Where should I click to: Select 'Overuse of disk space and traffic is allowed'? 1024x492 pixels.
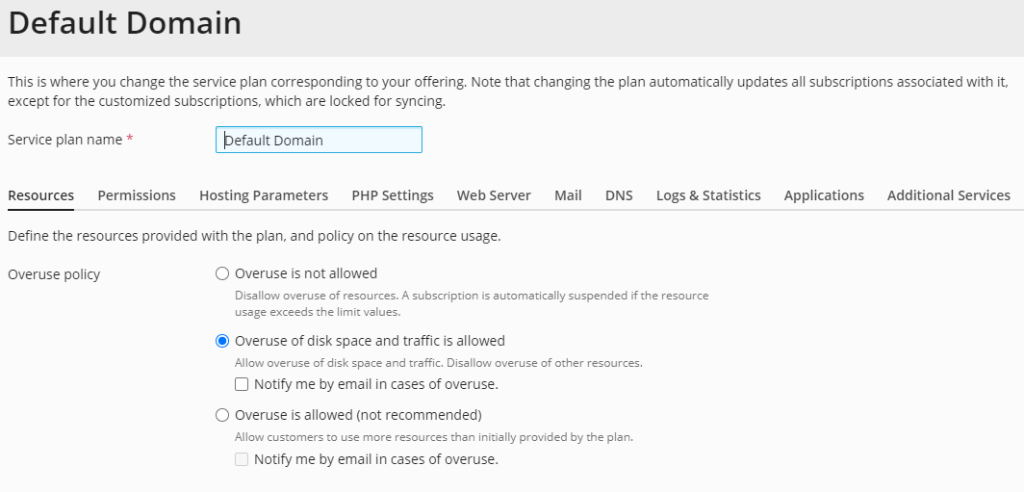[223, 341]
